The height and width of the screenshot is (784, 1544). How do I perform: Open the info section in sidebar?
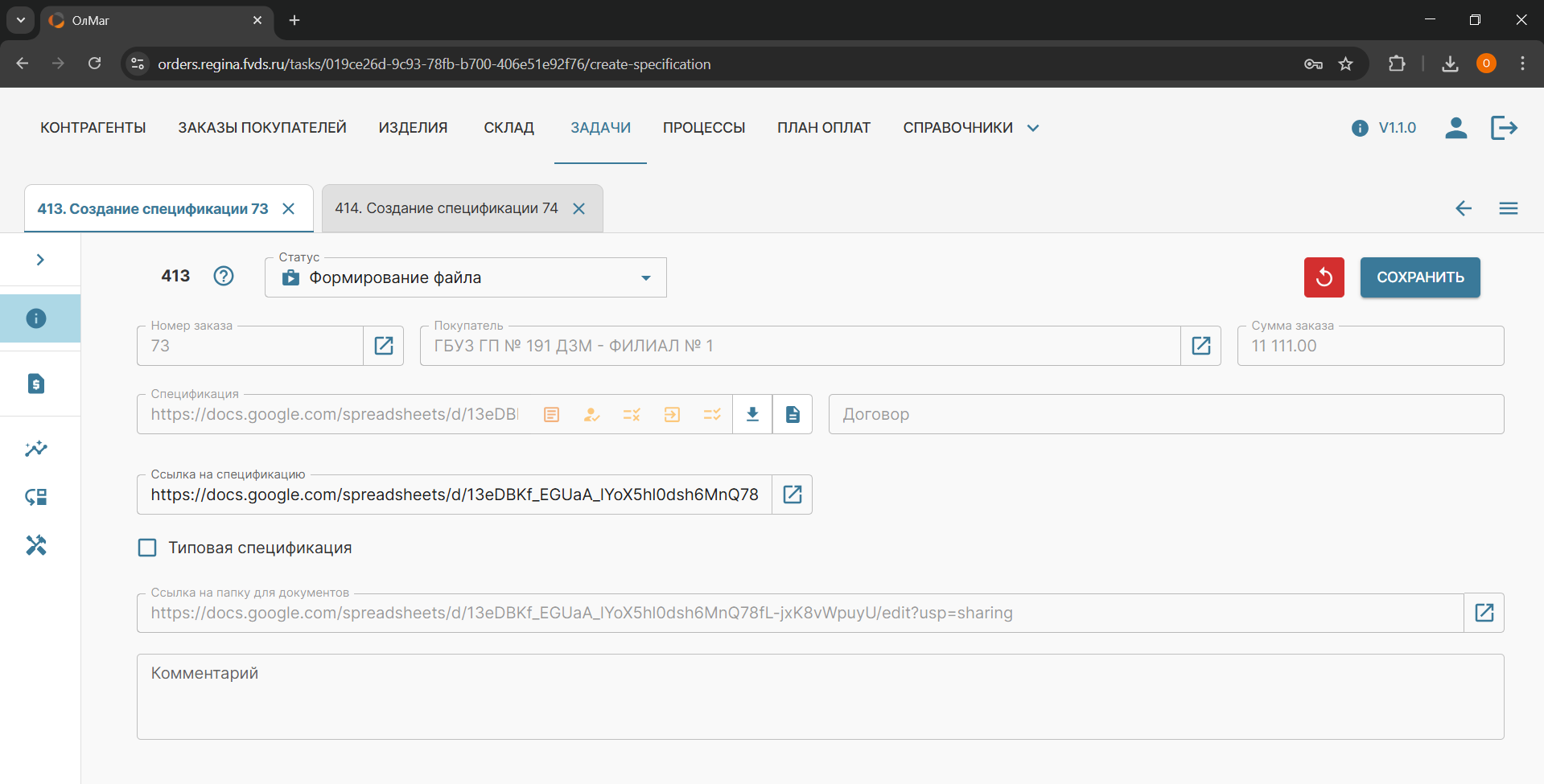tap(36, 318)
